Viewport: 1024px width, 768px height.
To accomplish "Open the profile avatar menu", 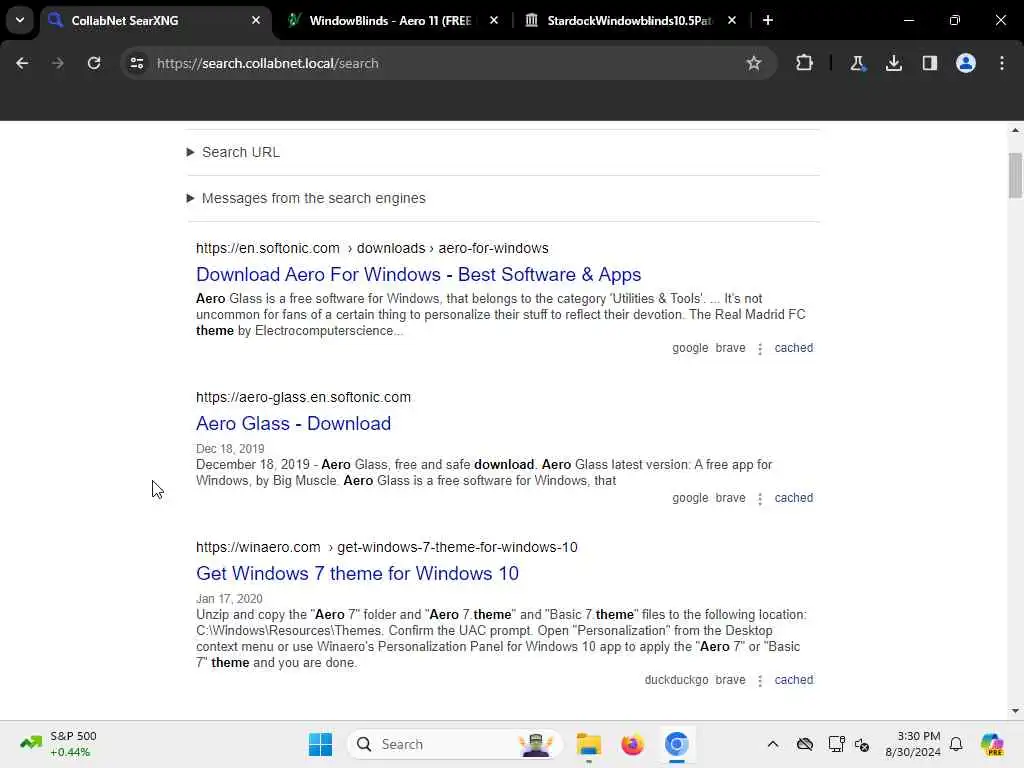I will (965, 63).
